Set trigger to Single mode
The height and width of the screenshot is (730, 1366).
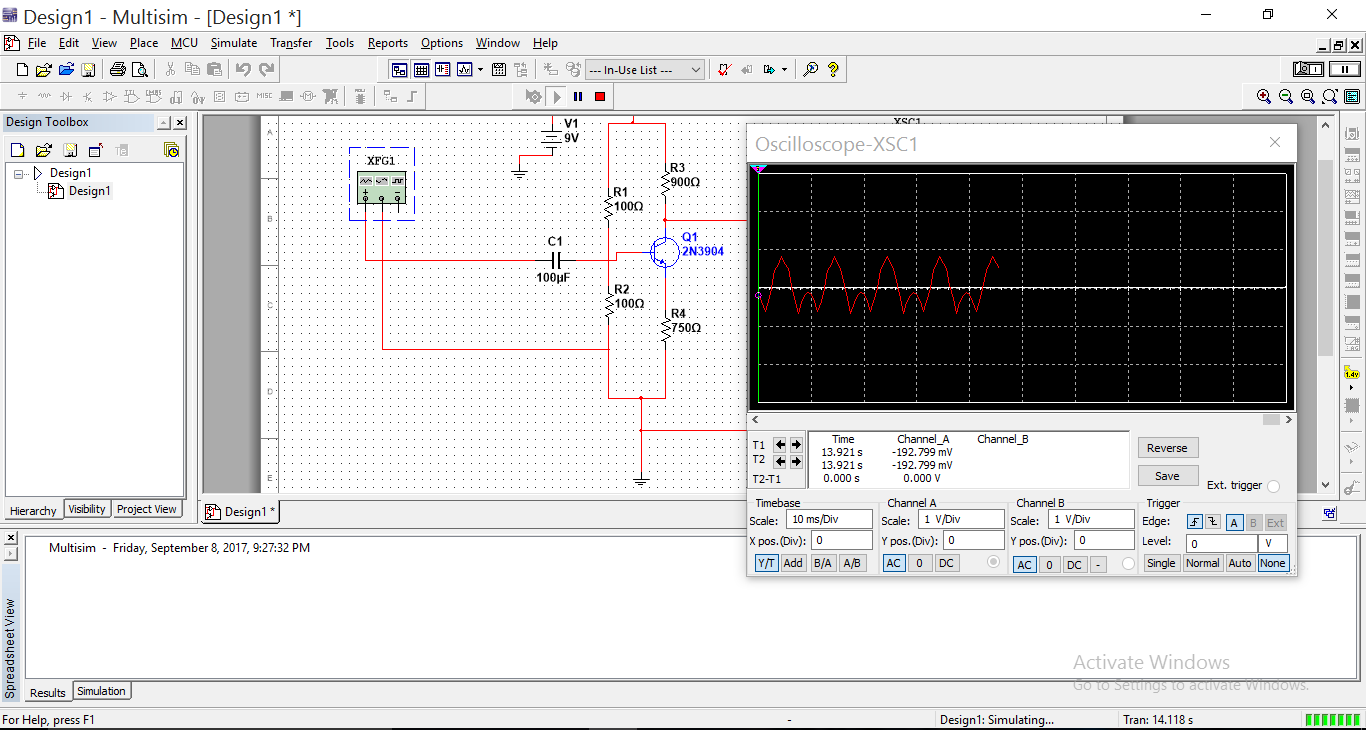point(1161,563)
